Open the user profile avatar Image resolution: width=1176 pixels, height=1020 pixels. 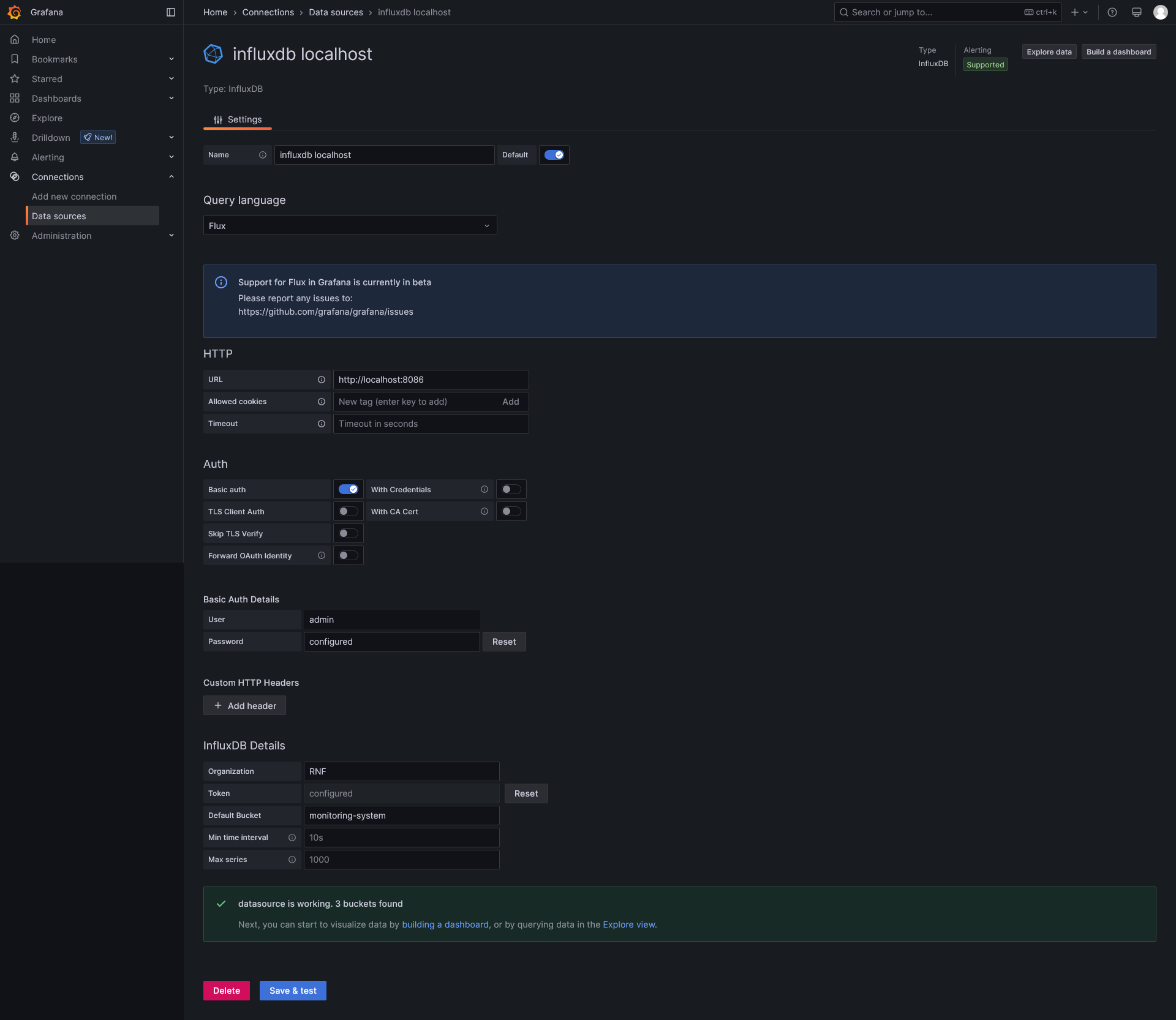1160,12
